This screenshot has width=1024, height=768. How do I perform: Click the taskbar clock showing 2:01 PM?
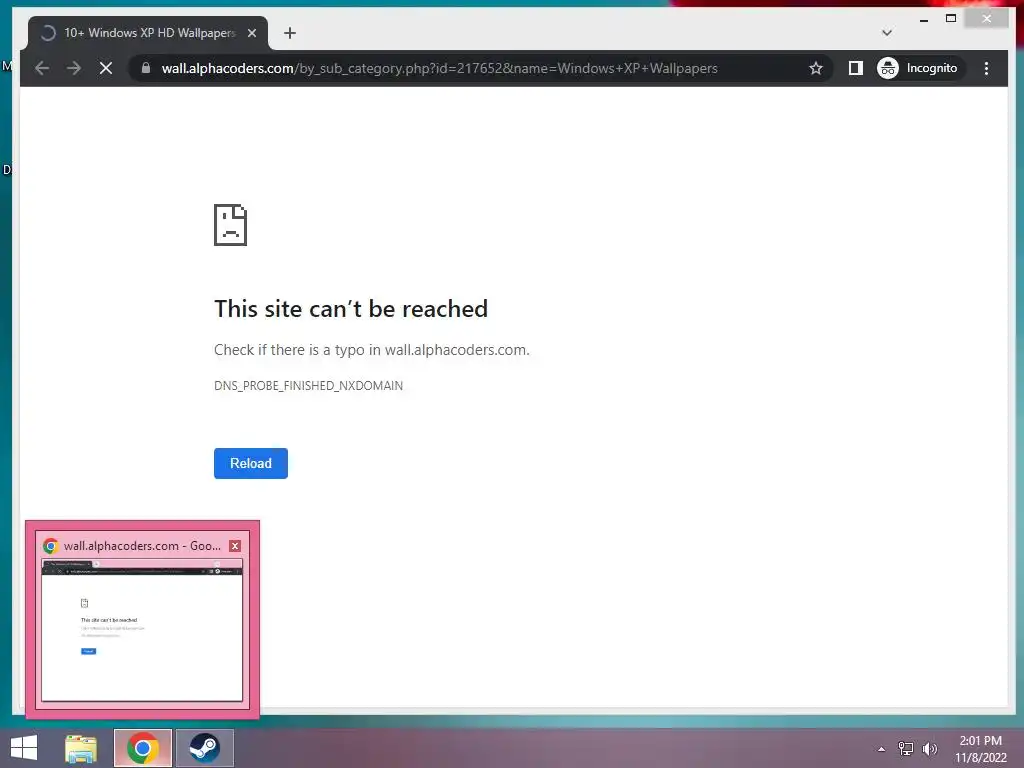(980, 748)
